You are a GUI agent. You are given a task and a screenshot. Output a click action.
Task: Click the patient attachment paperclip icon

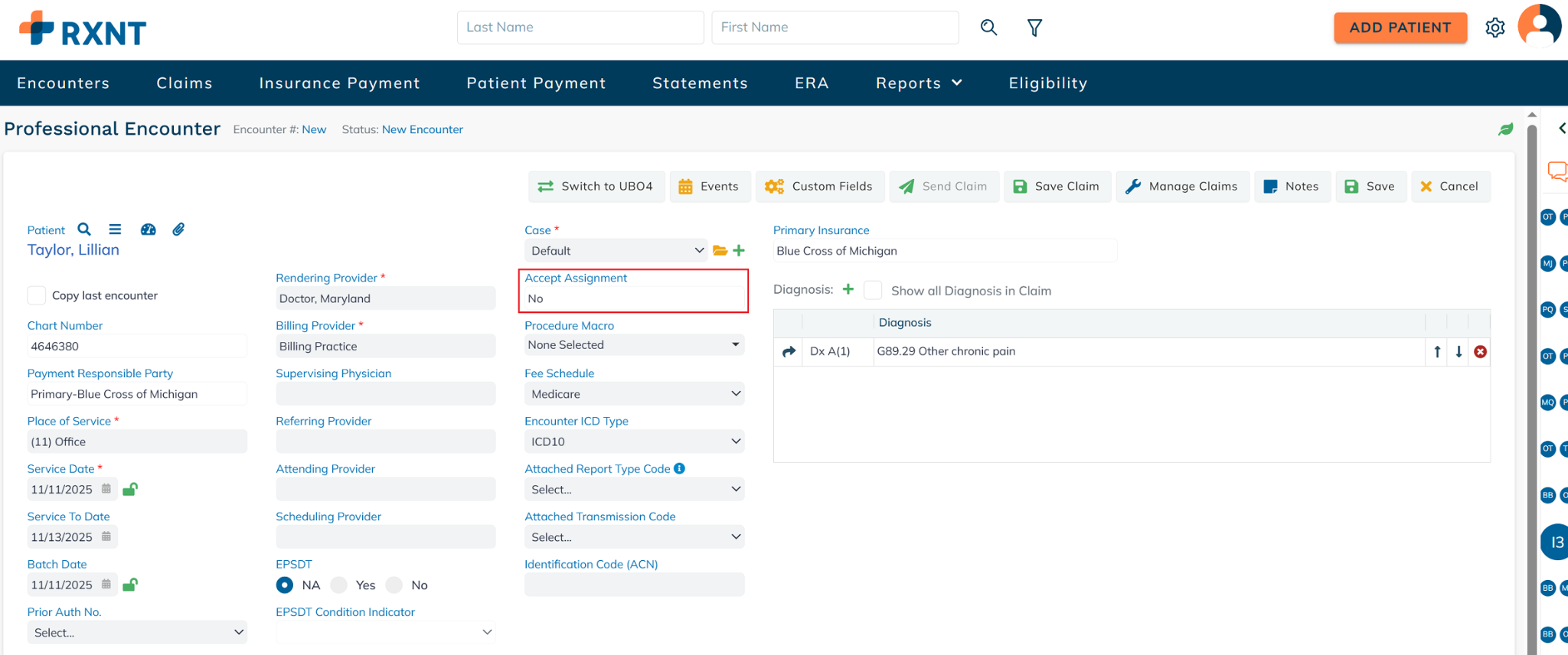pos(178,230)
